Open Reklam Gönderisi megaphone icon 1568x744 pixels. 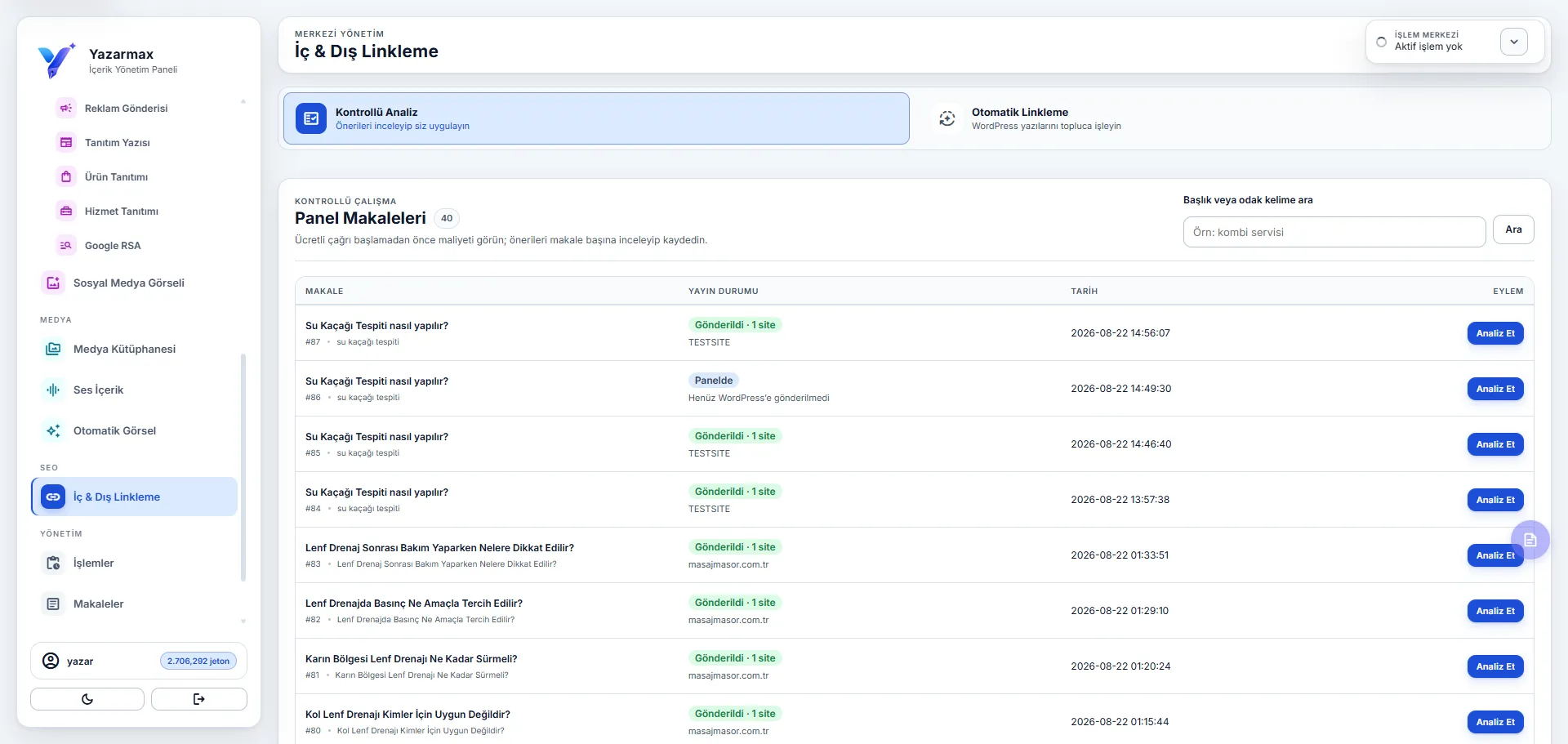pyautogui.click(x=66, y=108)
